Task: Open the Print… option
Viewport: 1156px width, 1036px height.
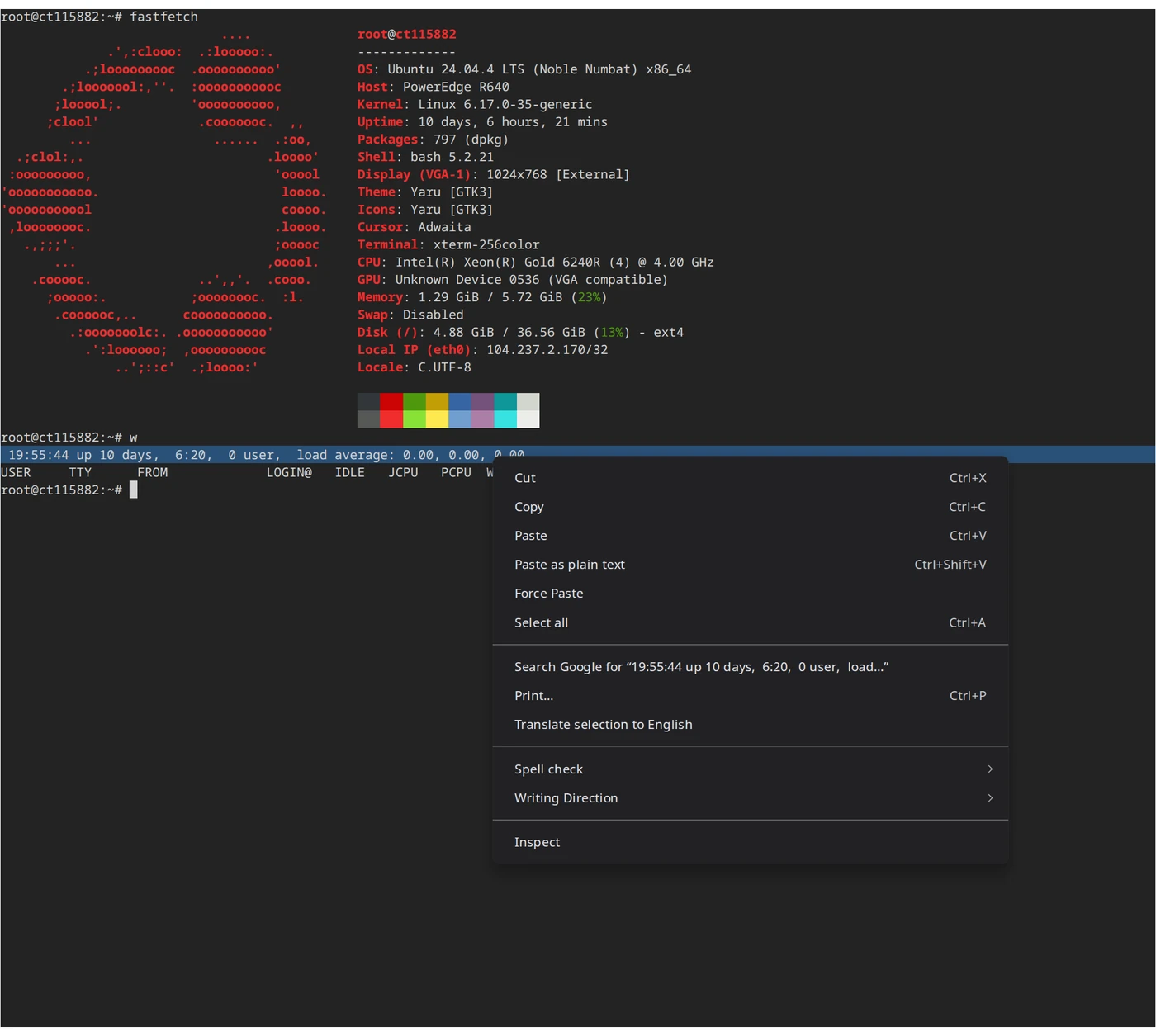Action: [750, 696]
